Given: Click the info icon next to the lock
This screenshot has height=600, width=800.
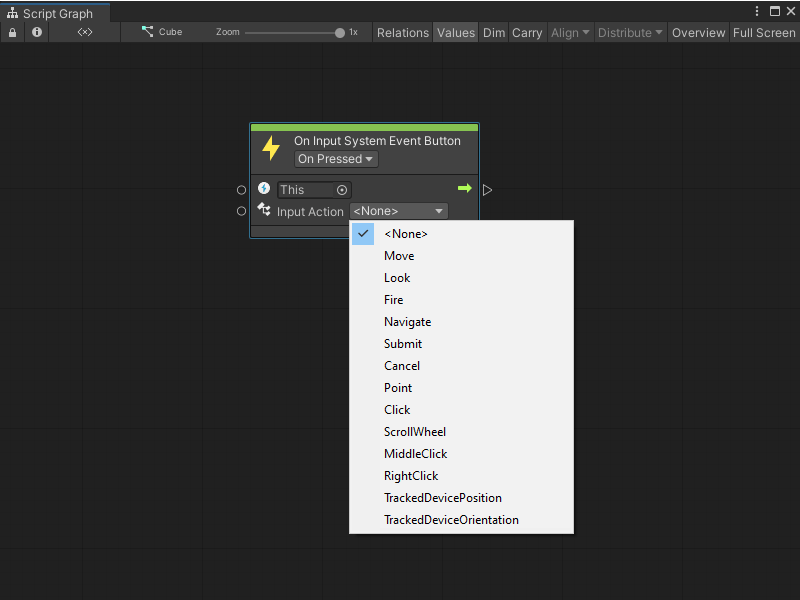Looking at the screenshot, I should tap(36, 32).
